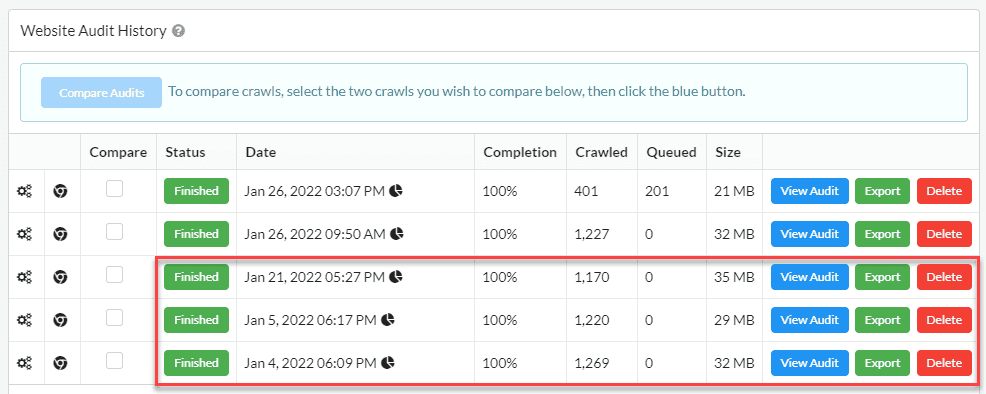The image size is (986, 394).
Task: Click the Completion column header
Action: (520, 152)
